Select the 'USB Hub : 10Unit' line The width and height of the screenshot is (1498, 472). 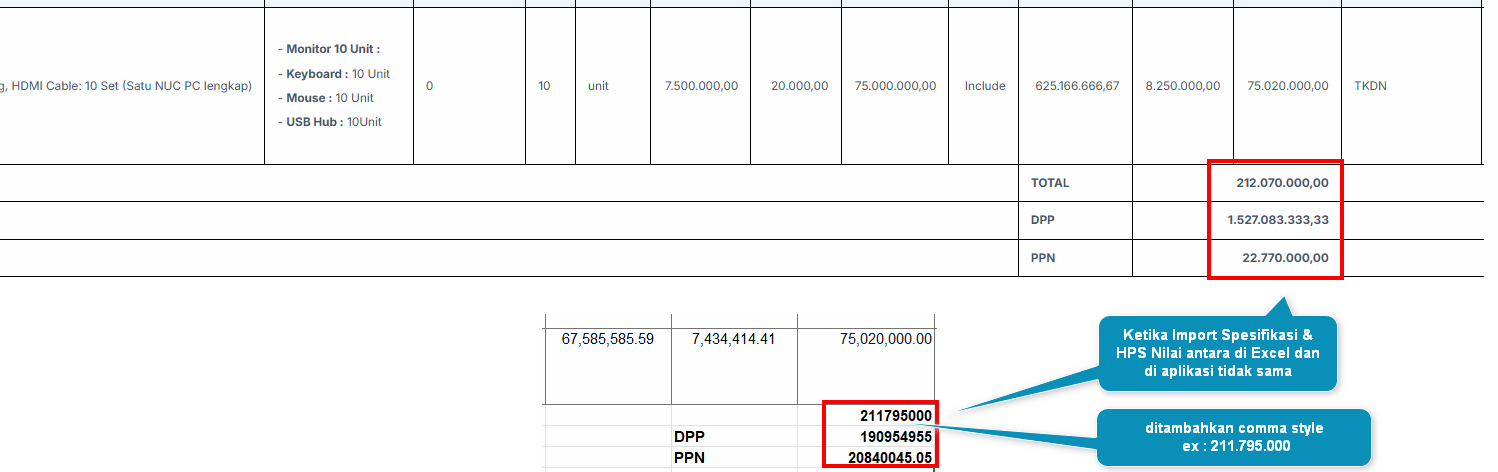329,122
